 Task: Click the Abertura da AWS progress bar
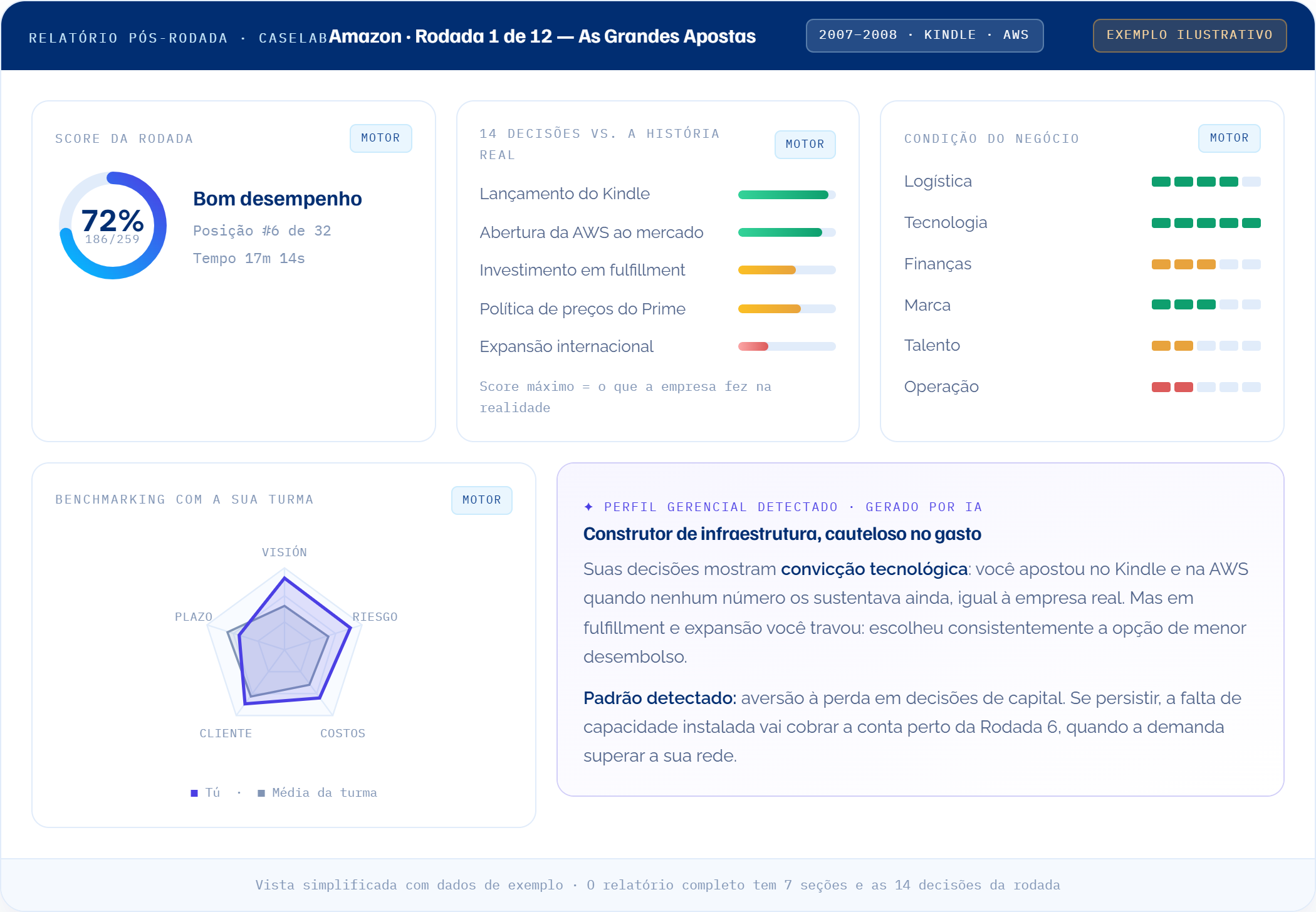(x=786, y=232)
